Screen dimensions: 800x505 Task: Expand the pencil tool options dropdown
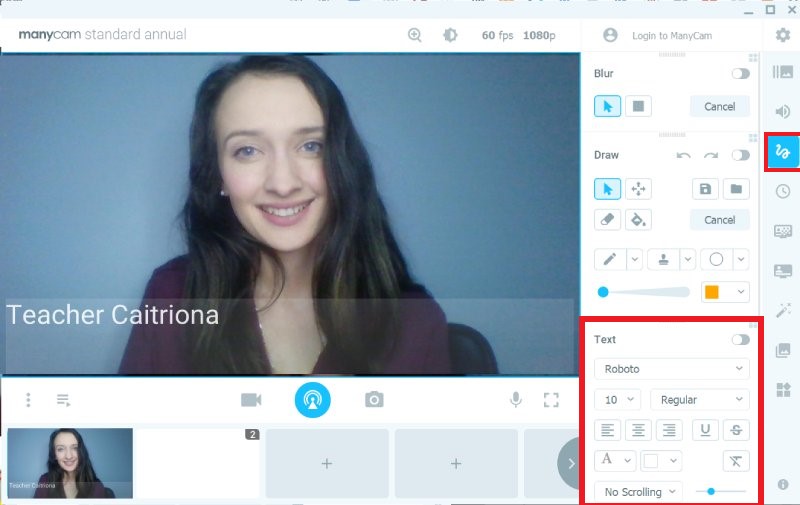point(634,260)
